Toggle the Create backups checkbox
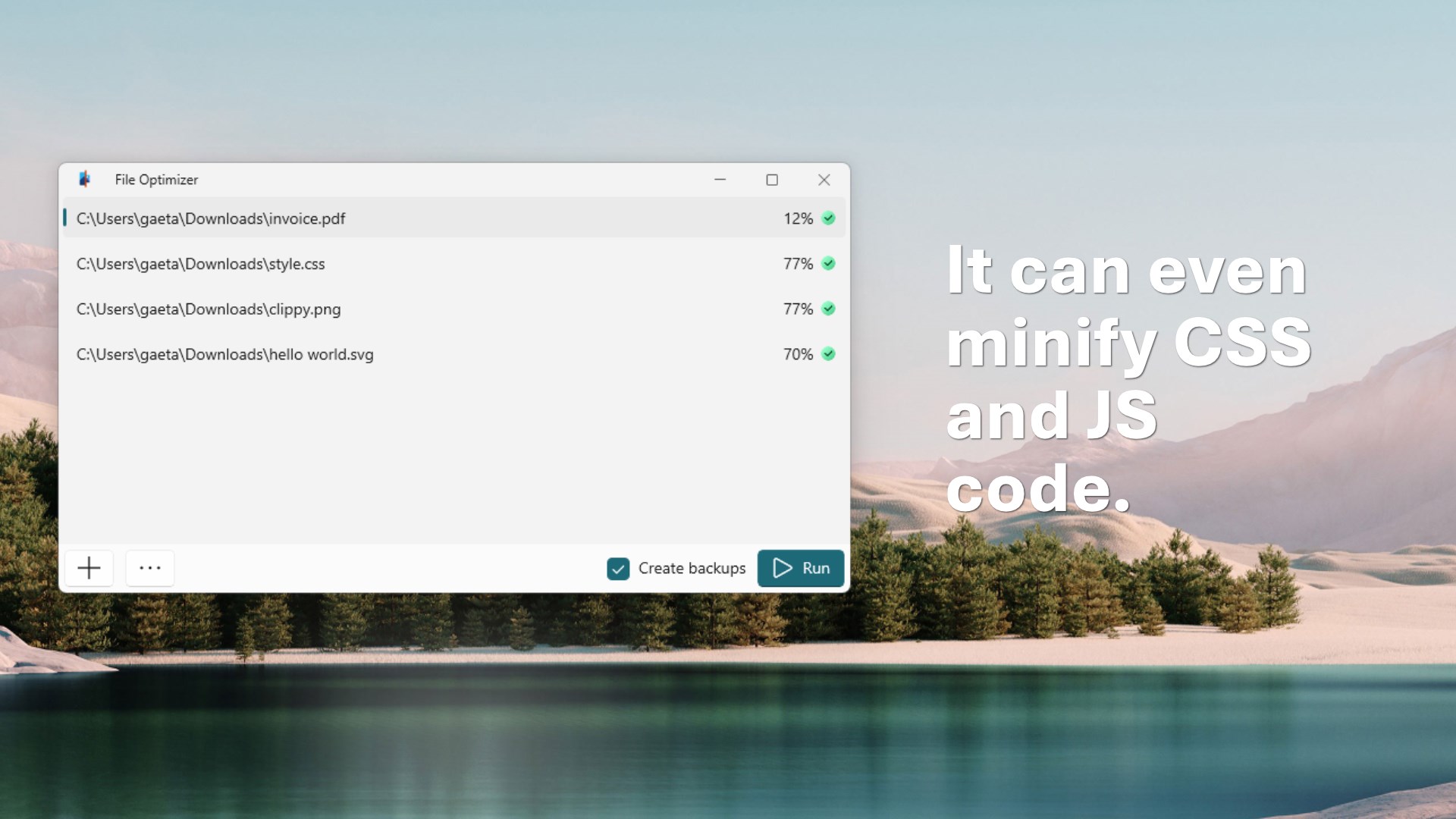1456x819 pixels. pyautogui.click(x=618, y=569)
